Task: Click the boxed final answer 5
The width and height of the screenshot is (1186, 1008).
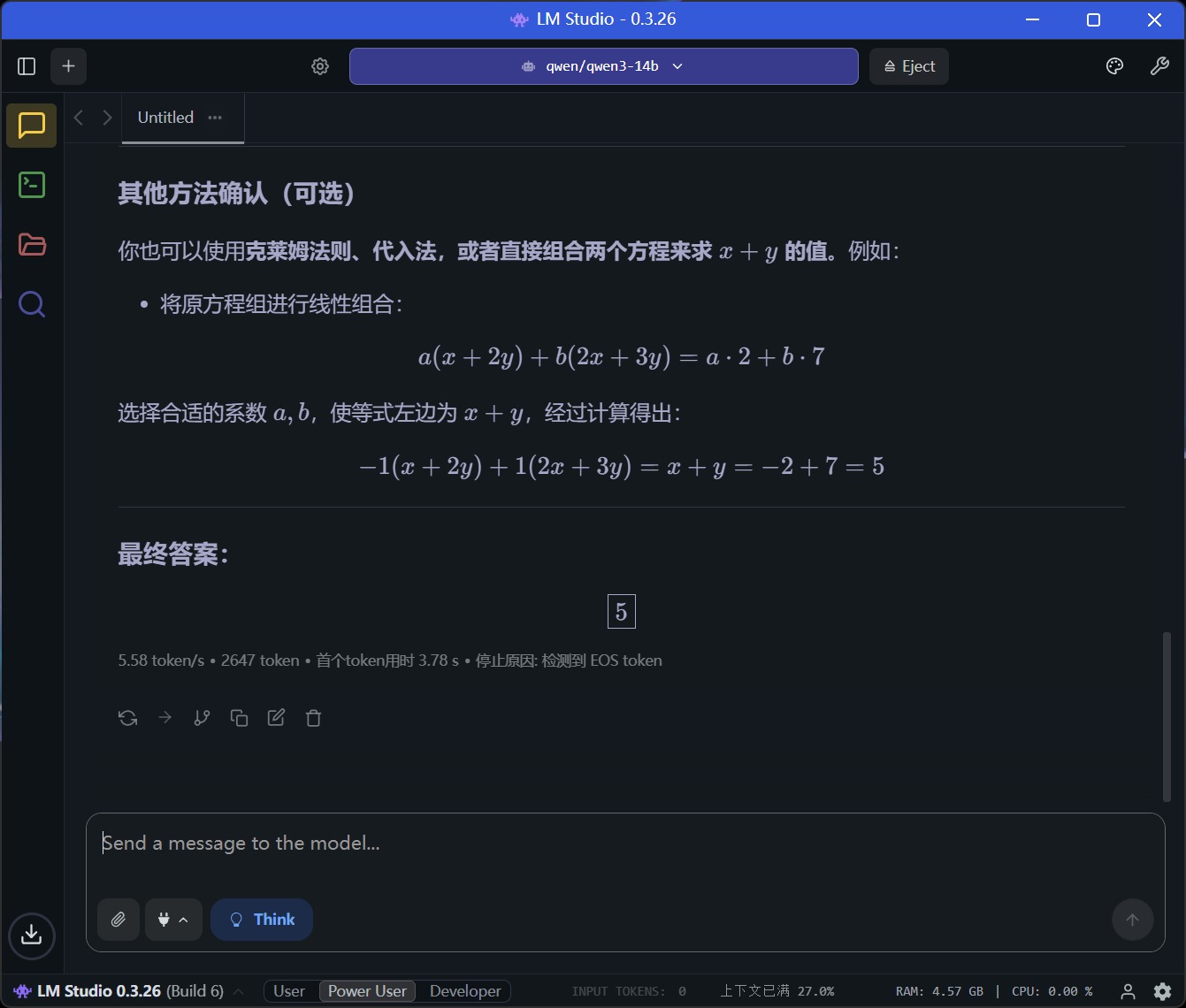Action: [x=622, y=612]
